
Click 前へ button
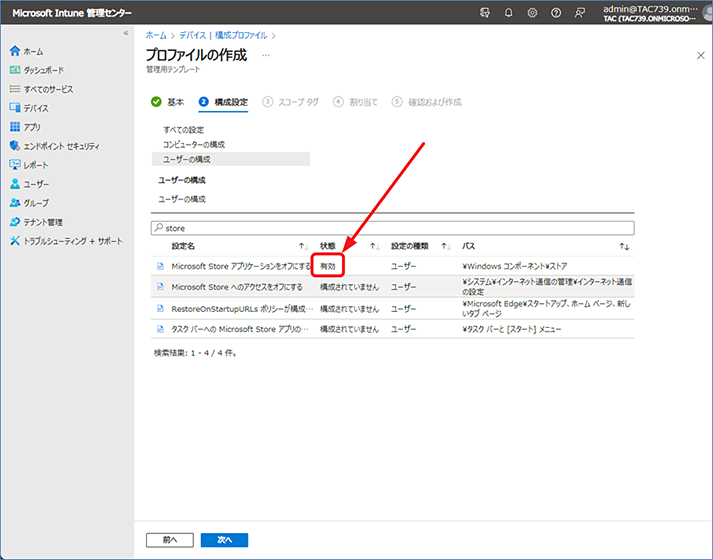click(x=170, y=540)
